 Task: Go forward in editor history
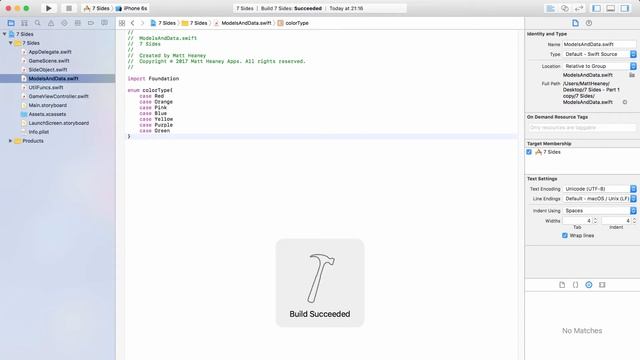point(142,23)
